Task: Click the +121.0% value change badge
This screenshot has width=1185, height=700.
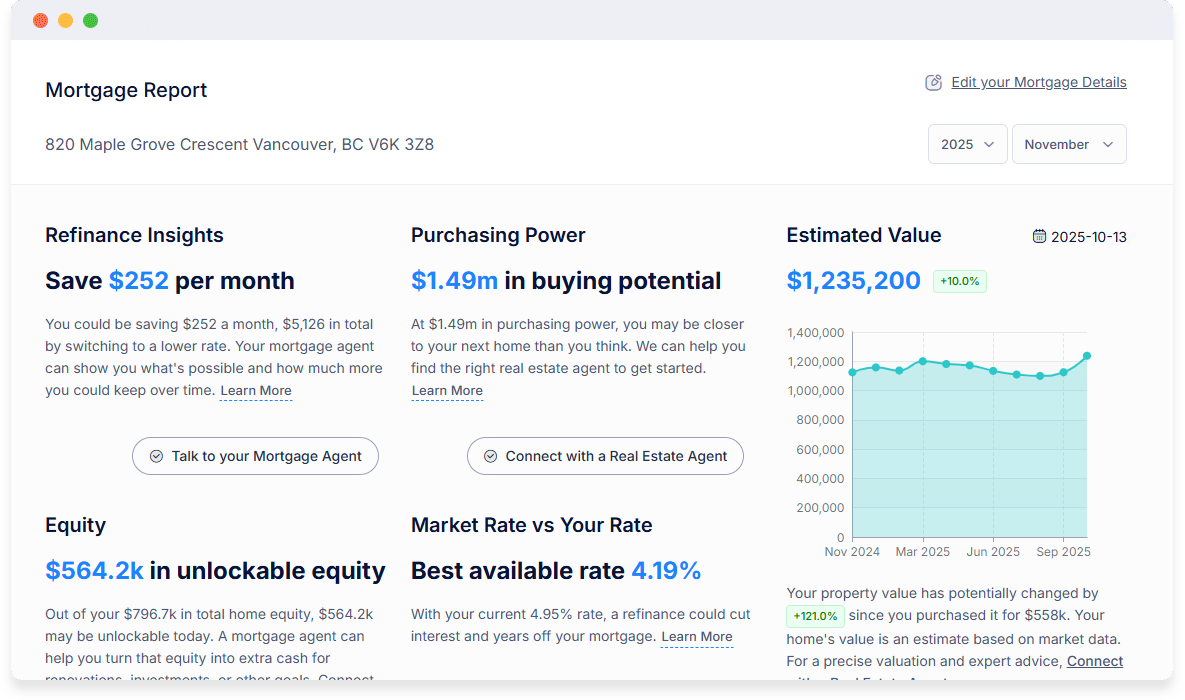Action: click(816, 616)
